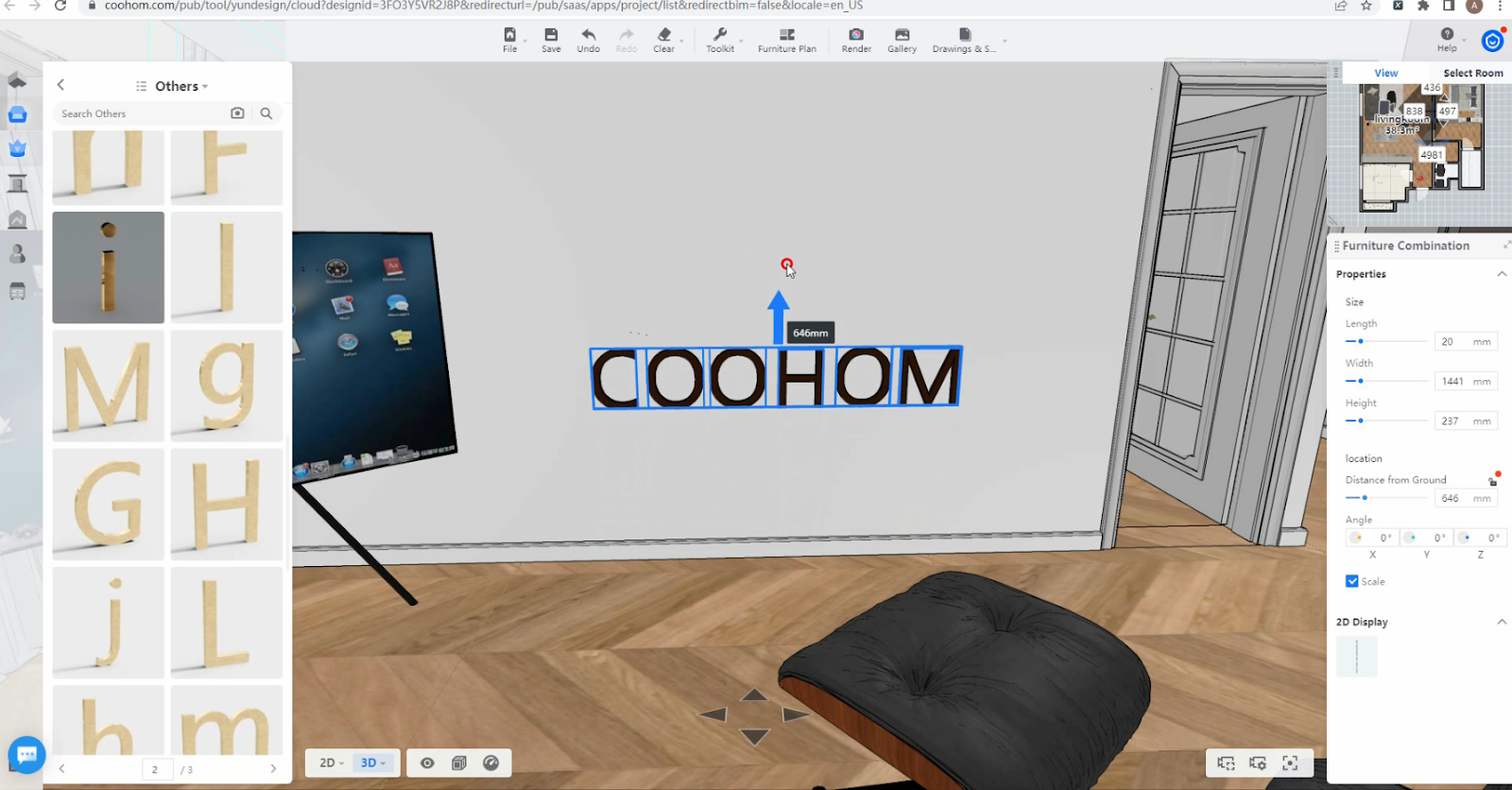Open the 3D view mode dropdown
This screenshot has height=790, width=1512.
(x=373, y=763)
